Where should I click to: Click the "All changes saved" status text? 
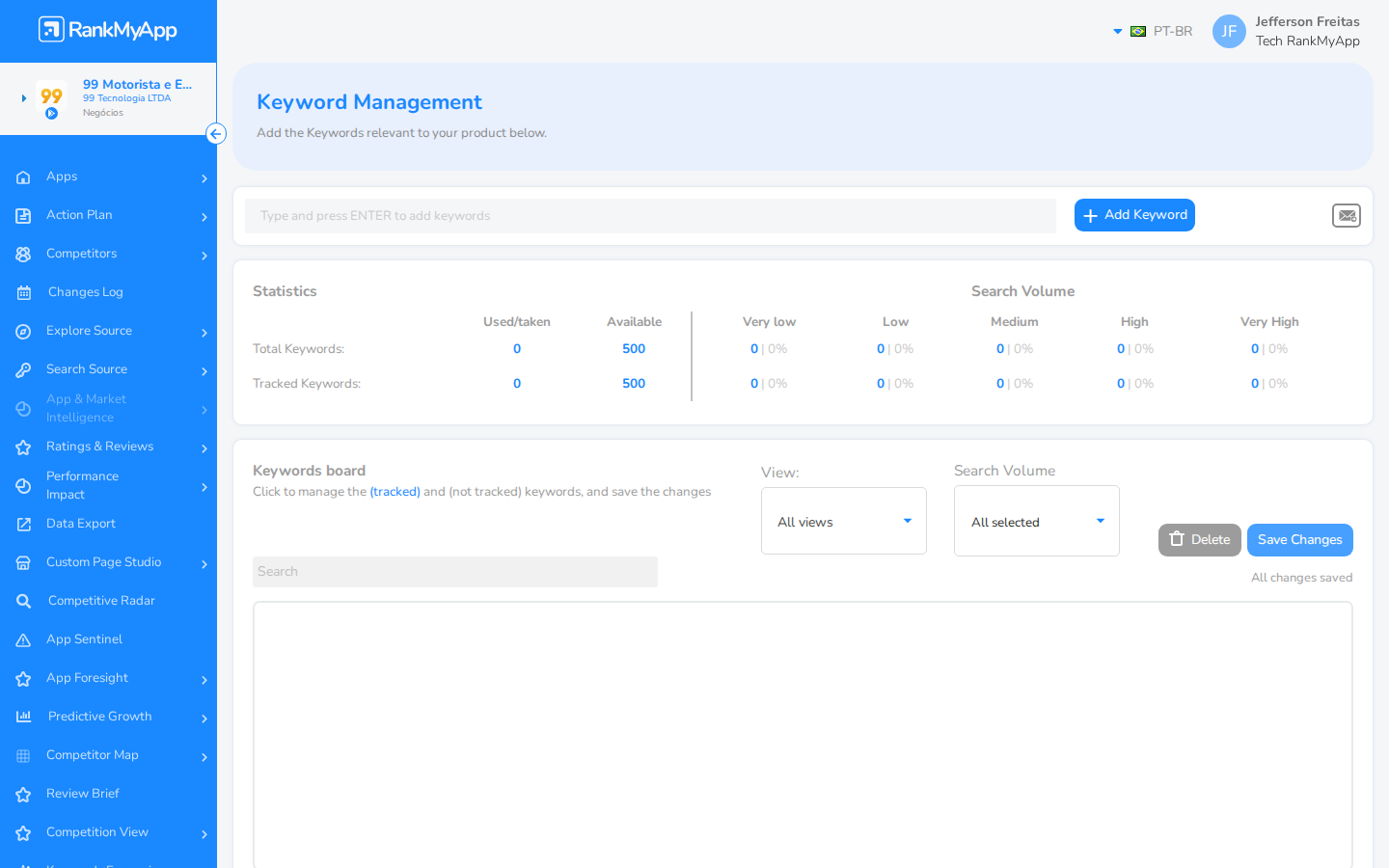click(x=1302, y=578)
